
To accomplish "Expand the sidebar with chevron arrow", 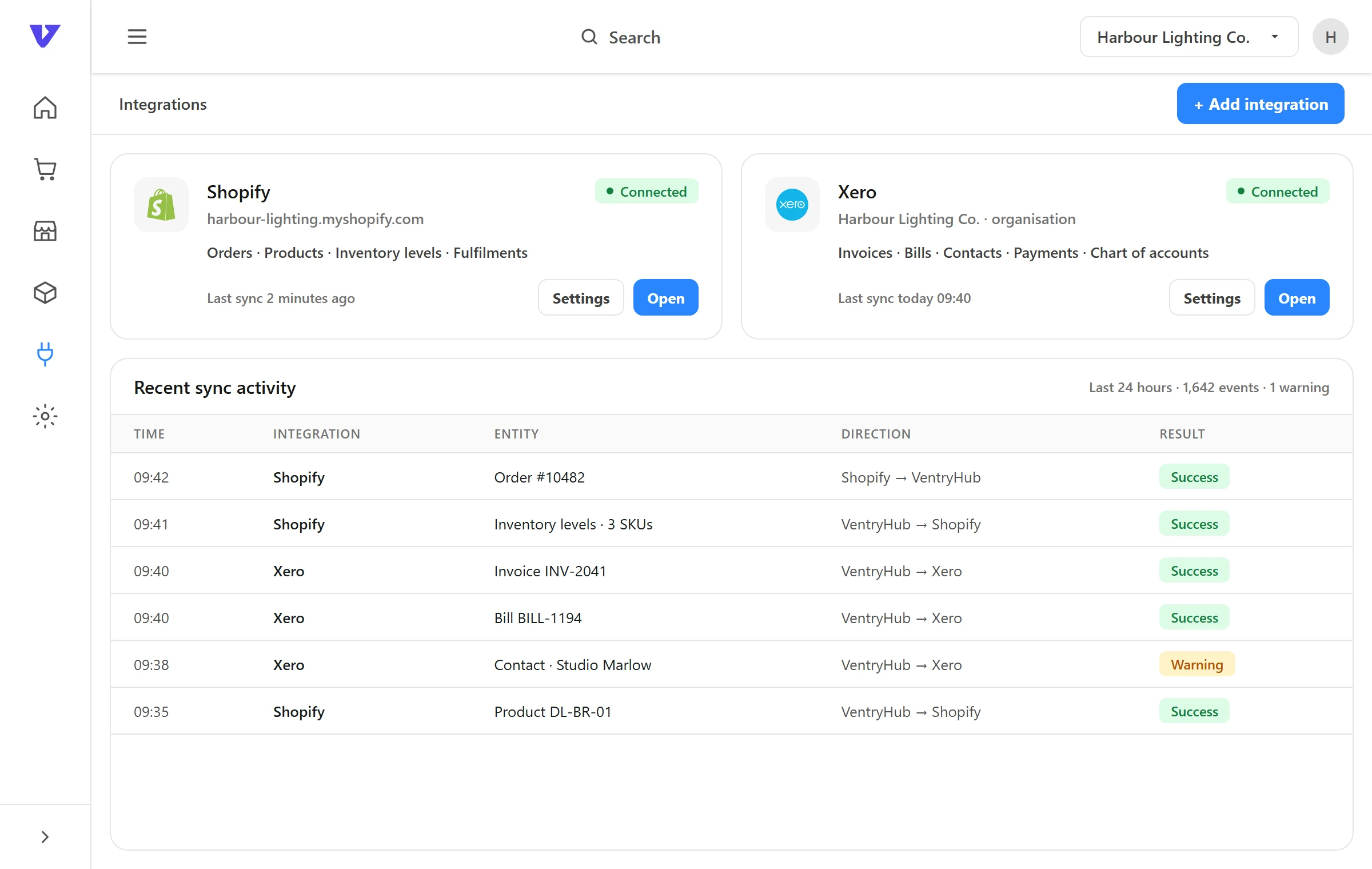I will point(45,837).
